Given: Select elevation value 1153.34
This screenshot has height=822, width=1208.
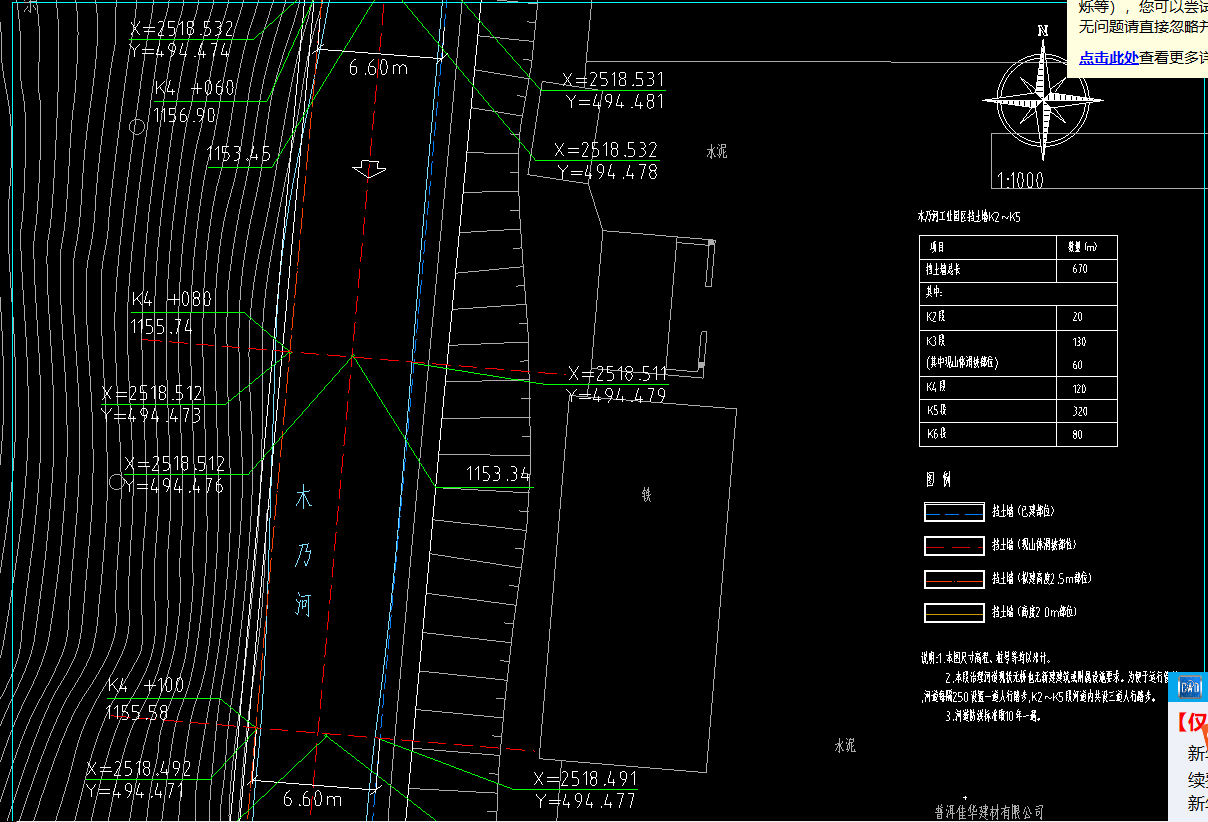Looking at the screenshot, I should 498,474.
